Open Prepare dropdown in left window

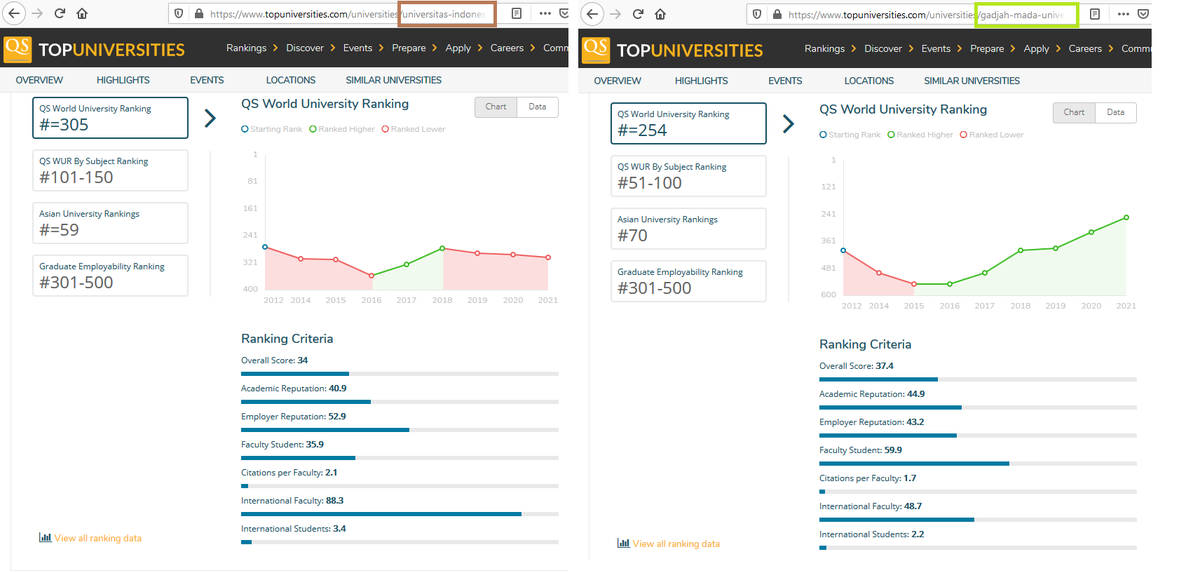[413, 48]
